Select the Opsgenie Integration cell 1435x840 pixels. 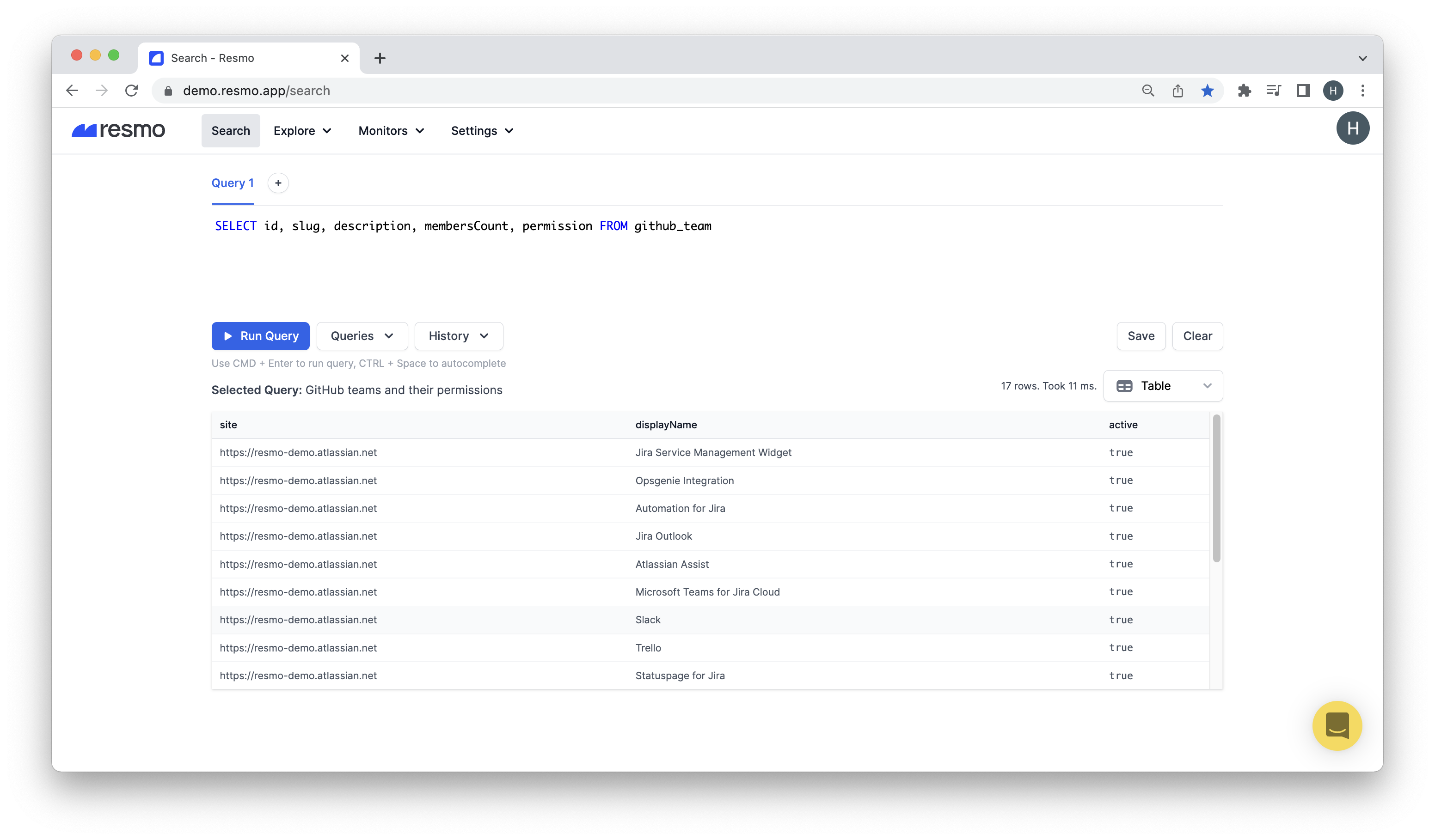(x=684, y=481)
